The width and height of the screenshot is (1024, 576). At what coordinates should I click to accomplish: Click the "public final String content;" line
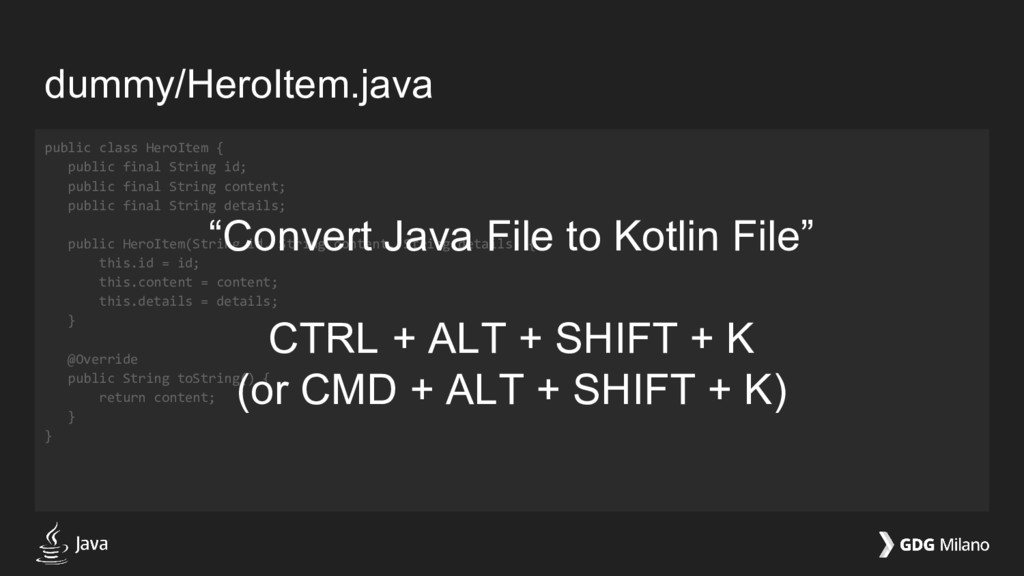tap(176, 187)
